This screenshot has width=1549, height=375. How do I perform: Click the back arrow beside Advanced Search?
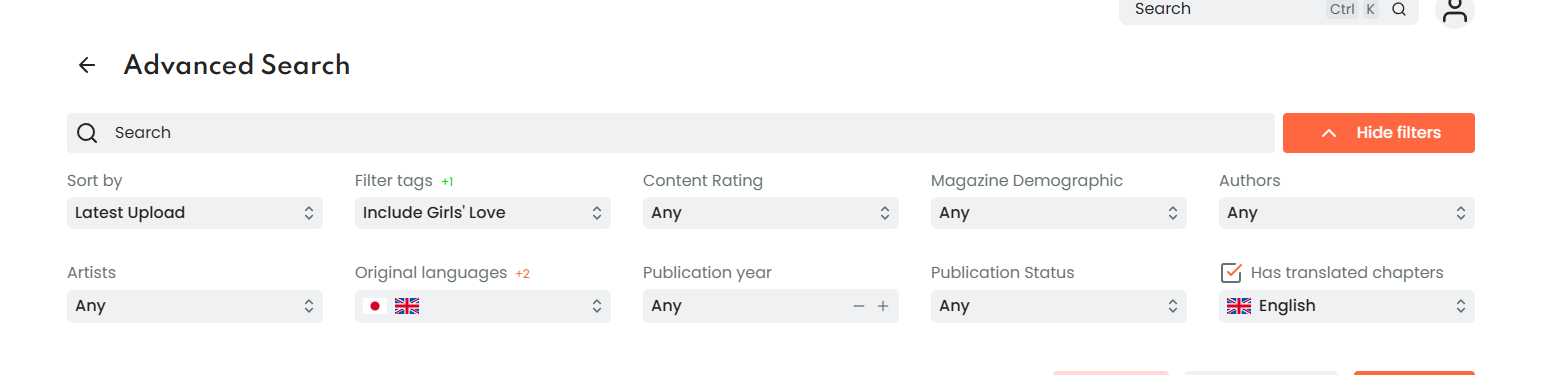(x=87, y=65)
